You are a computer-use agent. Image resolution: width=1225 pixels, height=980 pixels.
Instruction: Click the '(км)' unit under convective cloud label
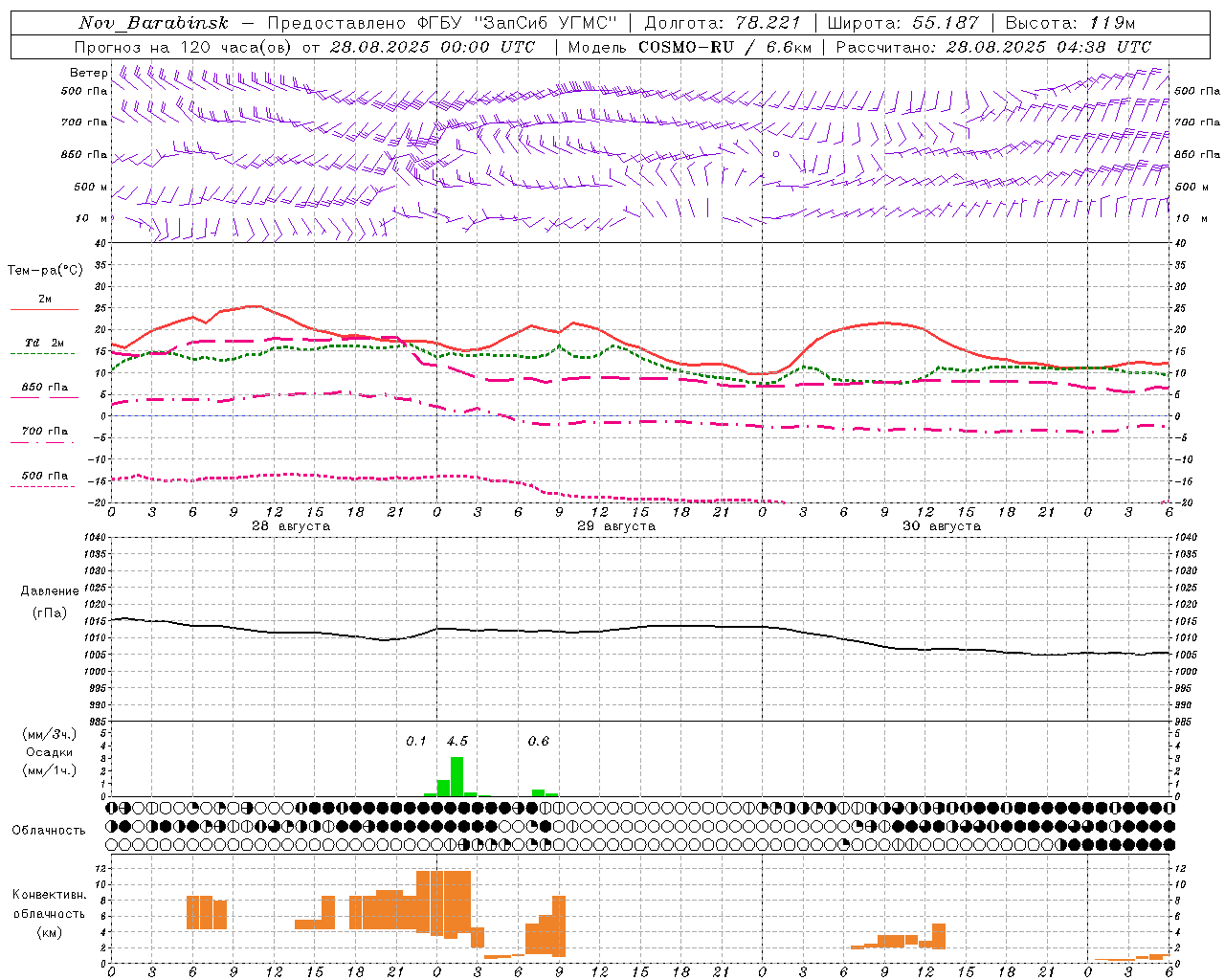point(49,932)
